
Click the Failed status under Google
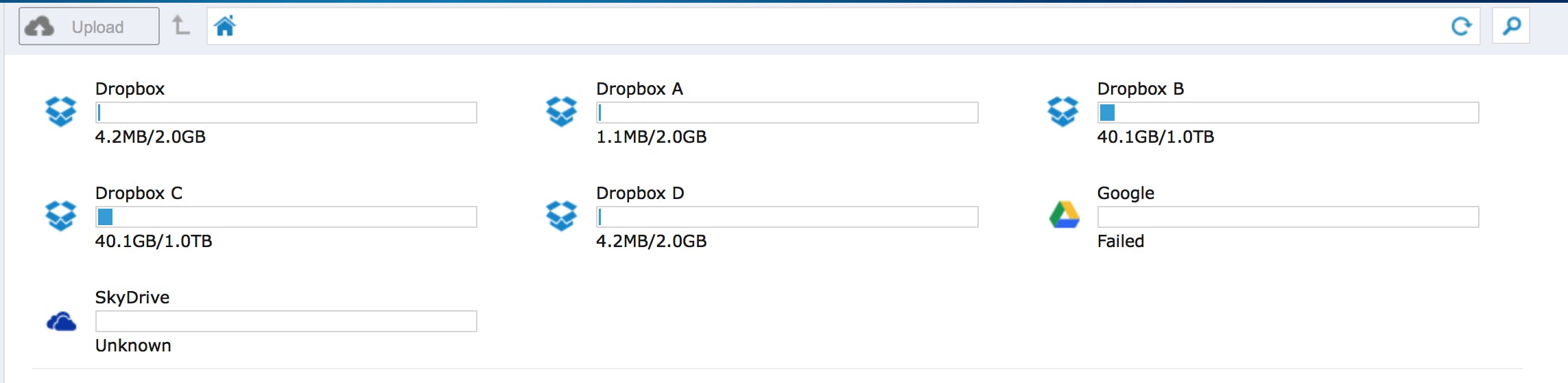coord(1120,241)
